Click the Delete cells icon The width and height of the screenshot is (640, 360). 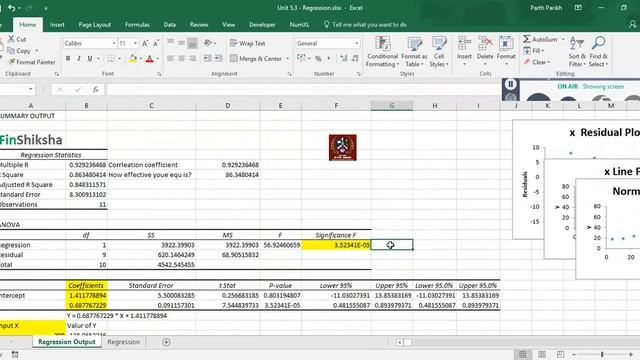click(485, 43)
